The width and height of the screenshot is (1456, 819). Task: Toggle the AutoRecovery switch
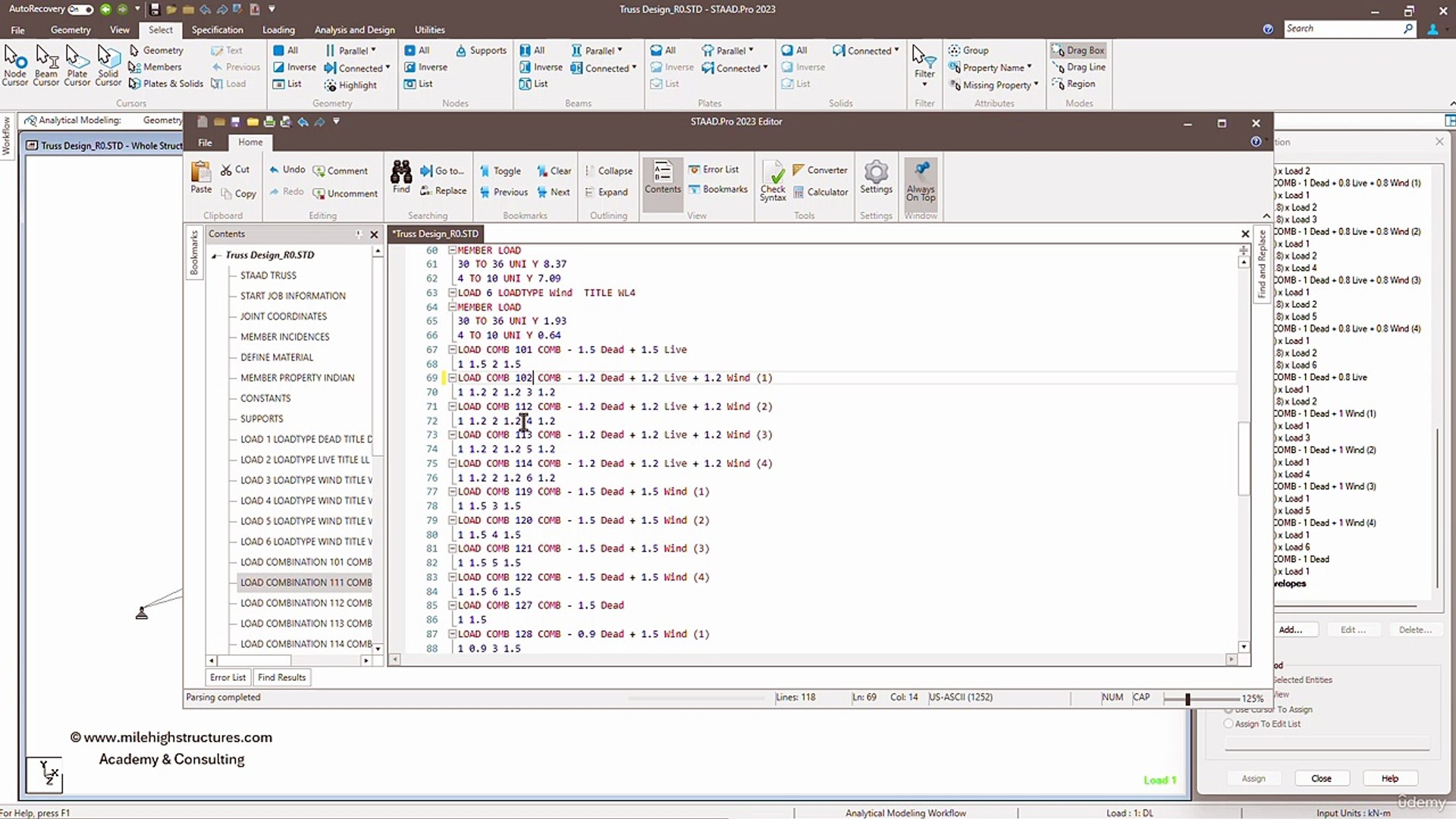tap(80, 9)
